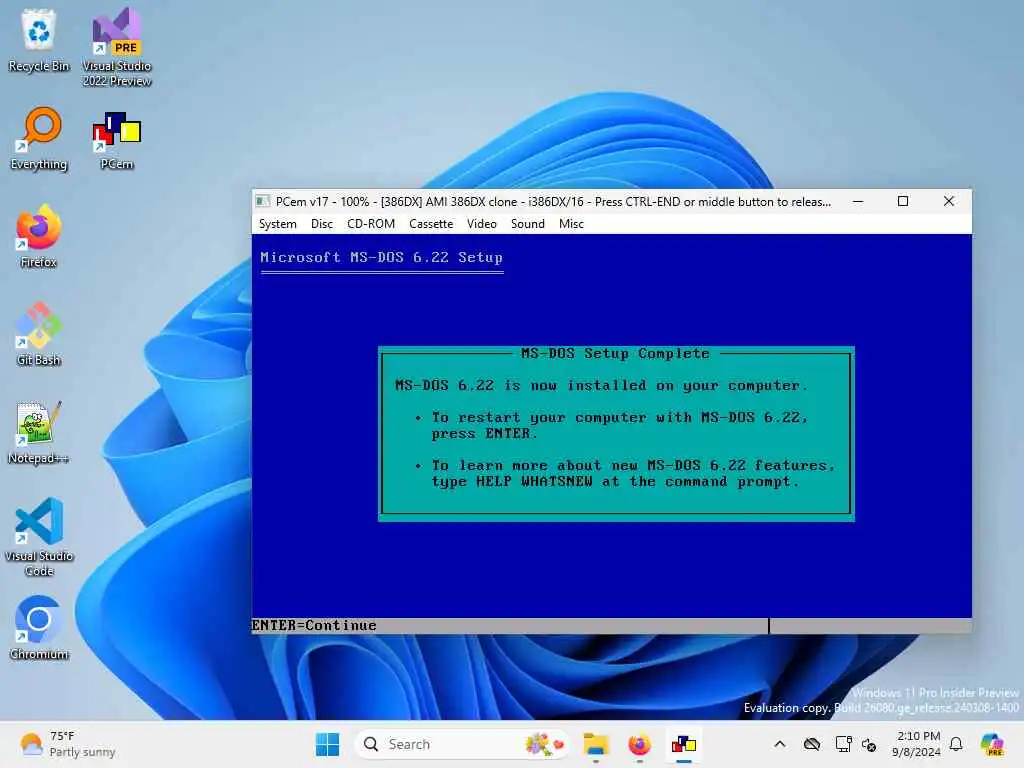Click the taskbar Search box
1024x768 pixels.
tap(462, 744)
